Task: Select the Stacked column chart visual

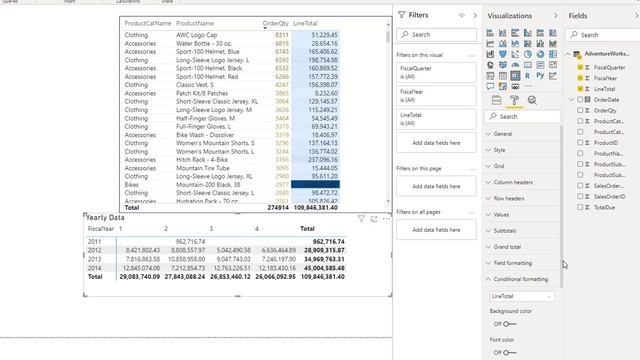Action: click(x=502, y=33)
